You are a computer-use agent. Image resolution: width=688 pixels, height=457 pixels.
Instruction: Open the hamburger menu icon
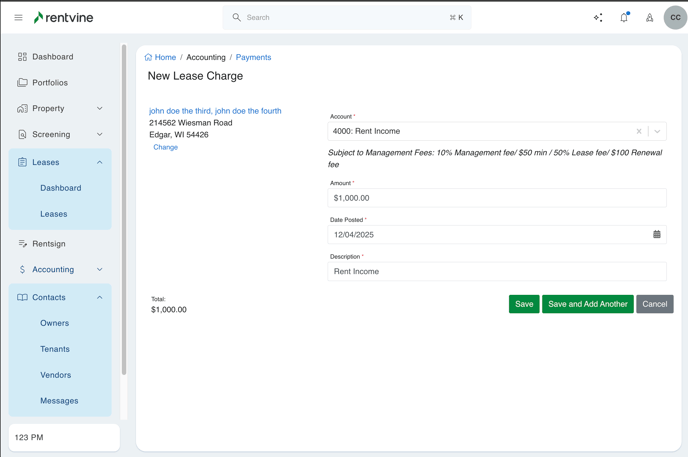18,17
